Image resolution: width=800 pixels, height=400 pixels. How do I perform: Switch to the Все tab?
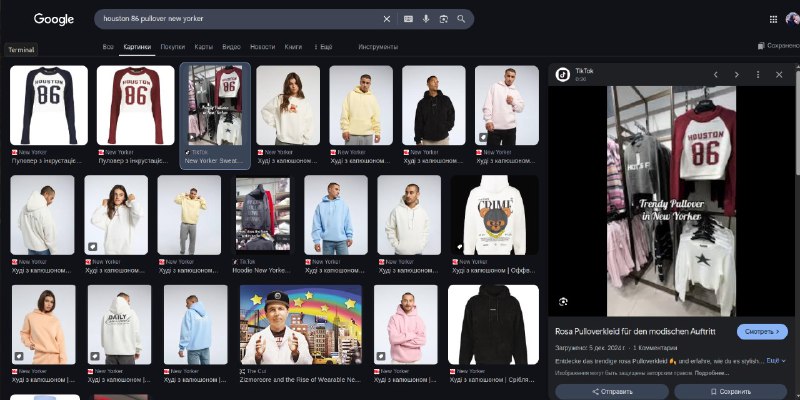coord(108,46)
